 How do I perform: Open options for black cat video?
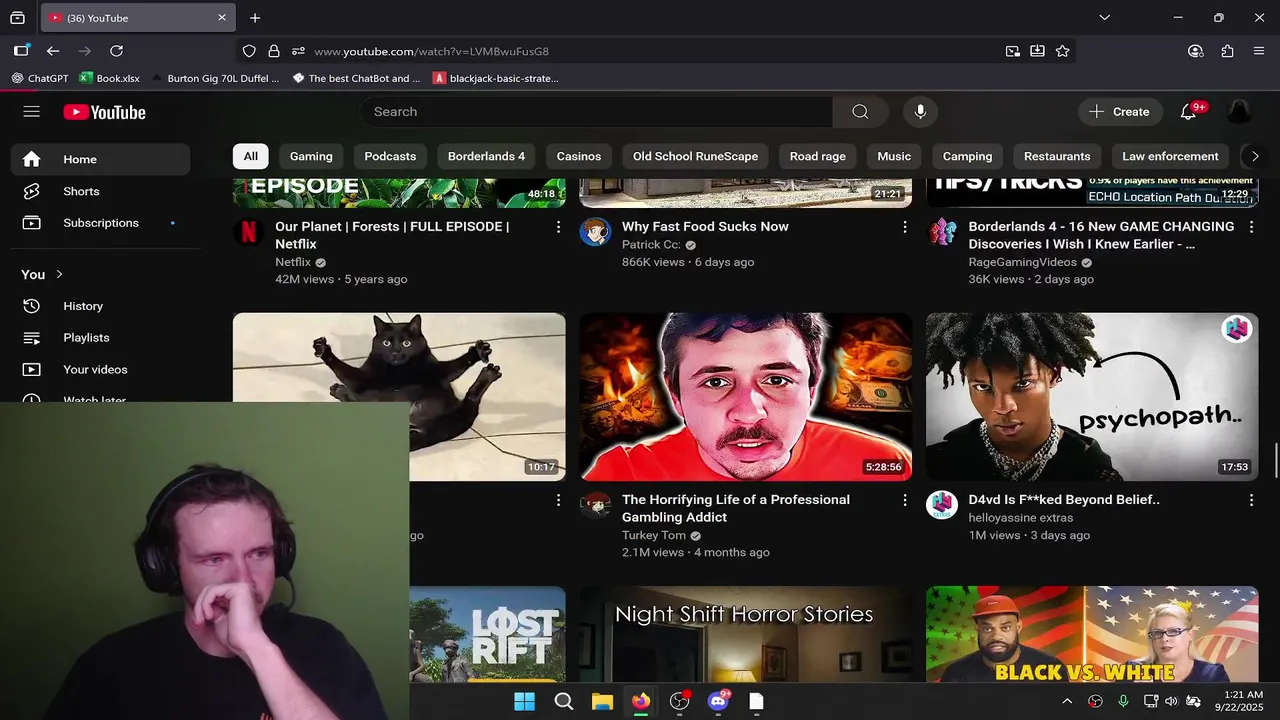(x=558, y=500)
